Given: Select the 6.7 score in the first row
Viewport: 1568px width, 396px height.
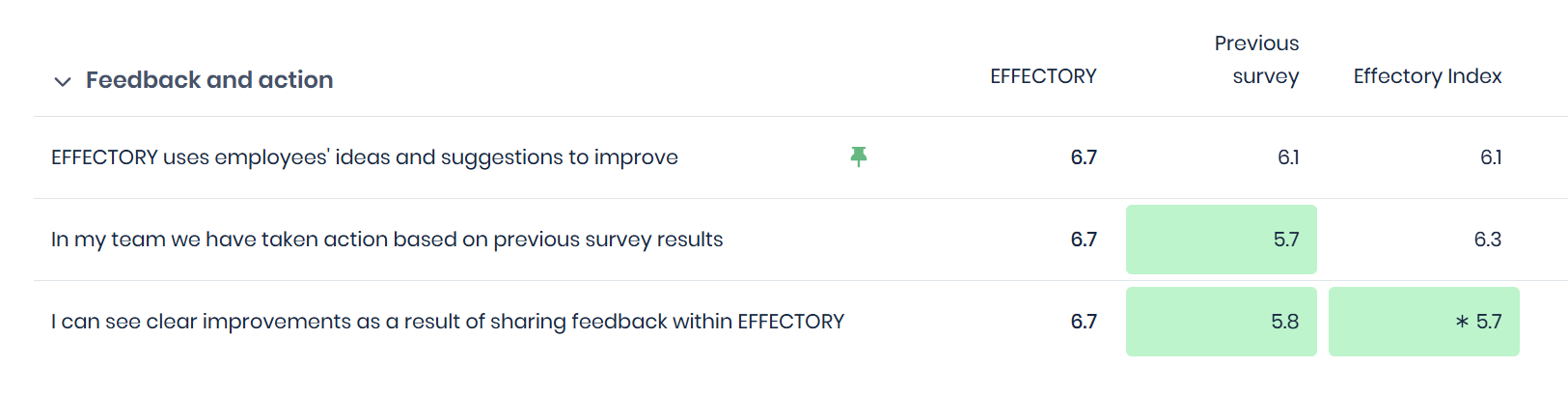Looking at the screenshot, I should tap(1084, 156).
